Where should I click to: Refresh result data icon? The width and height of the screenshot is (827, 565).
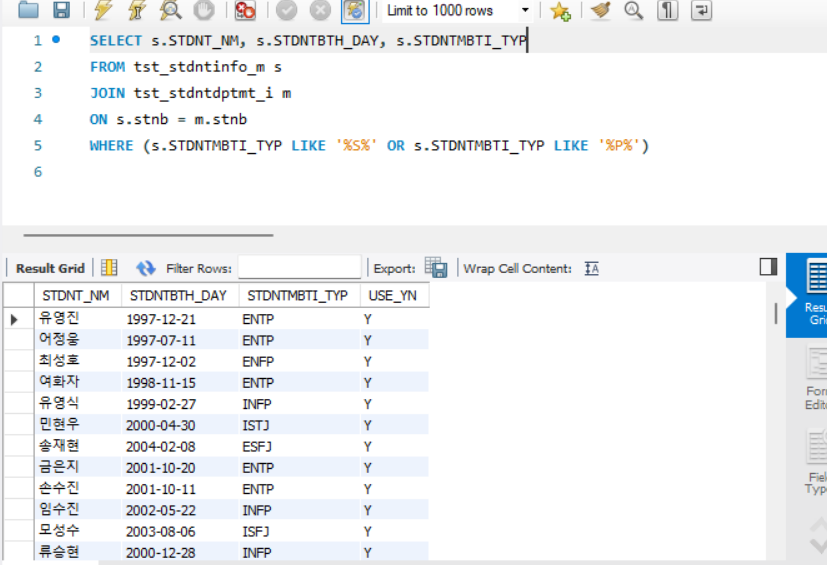[x=146, y=268]
